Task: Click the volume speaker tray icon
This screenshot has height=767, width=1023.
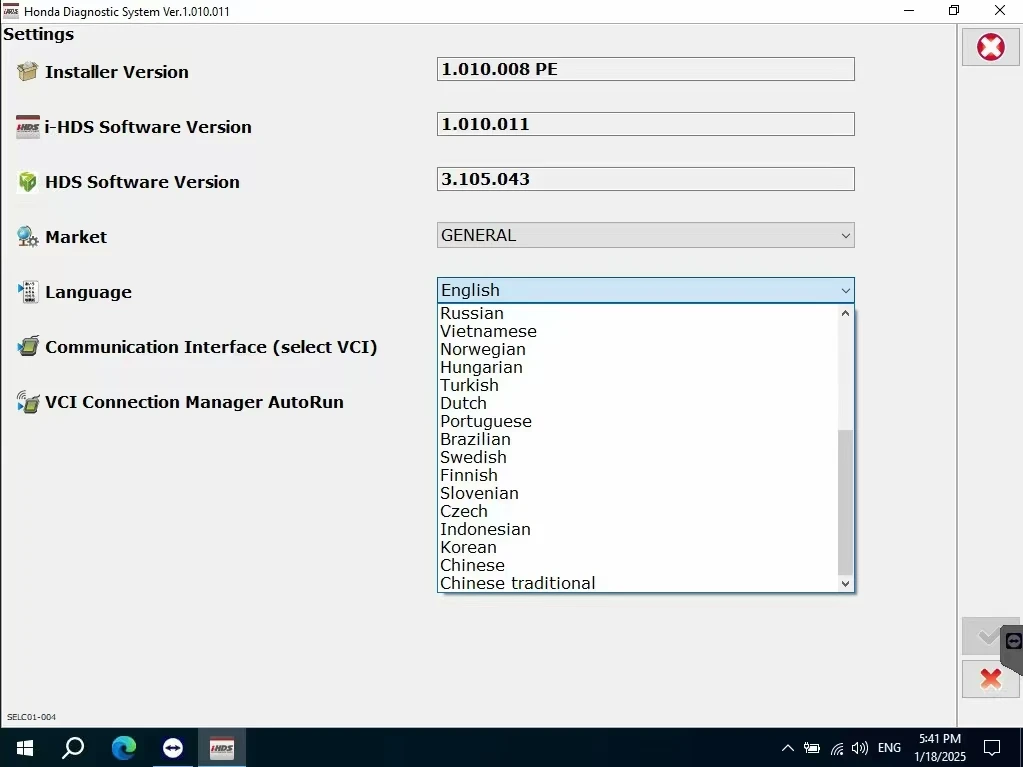Action: 859,748
